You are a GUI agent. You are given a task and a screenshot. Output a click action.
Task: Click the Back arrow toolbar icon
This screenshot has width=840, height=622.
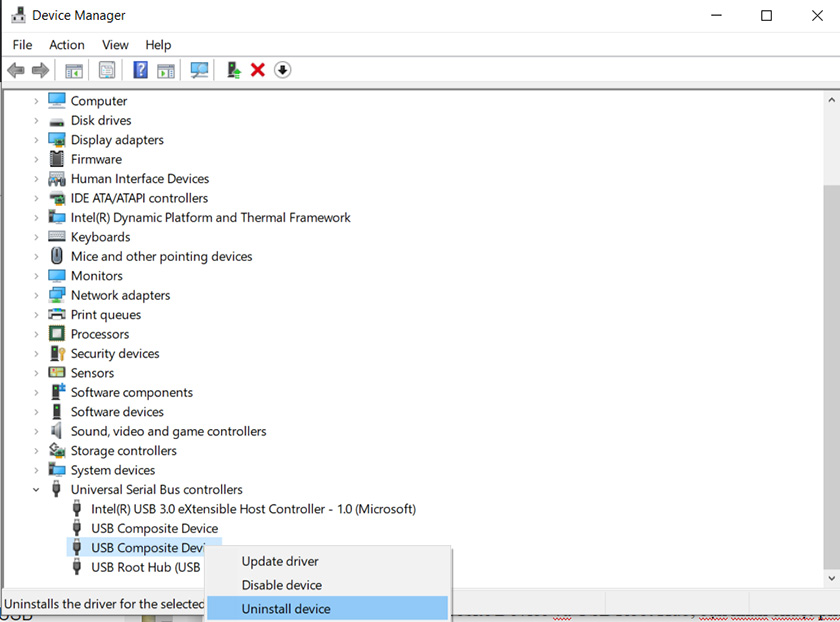(15, 70)
